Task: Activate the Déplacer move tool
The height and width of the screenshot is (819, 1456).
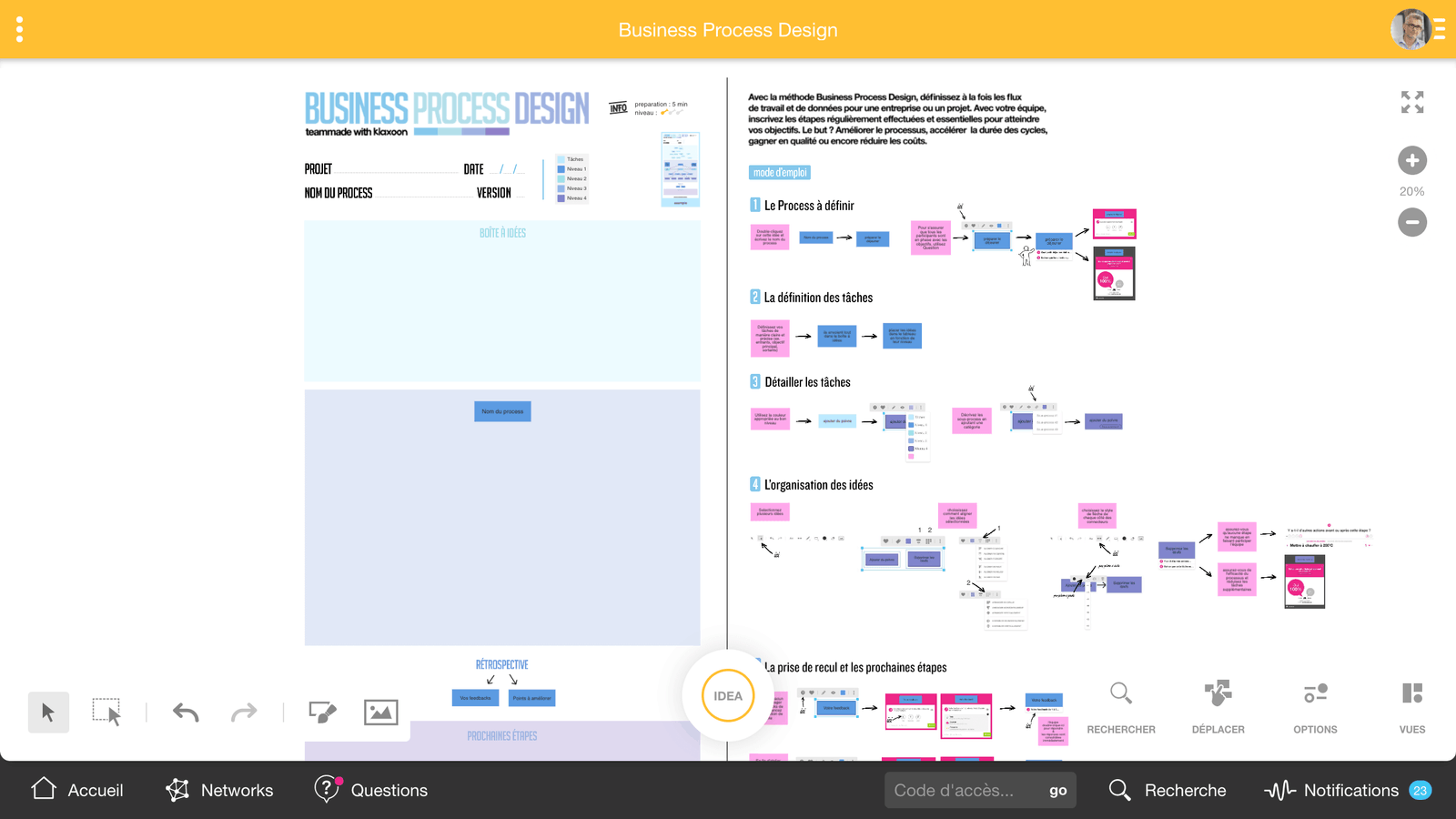Action: (1218, 705)
